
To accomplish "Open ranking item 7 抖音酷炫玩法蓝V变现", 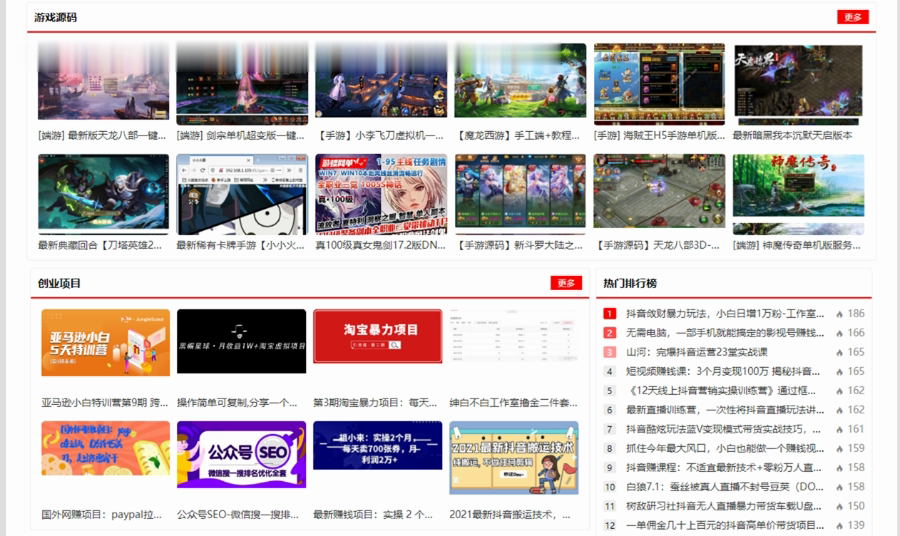I will [x=723, y=429].
